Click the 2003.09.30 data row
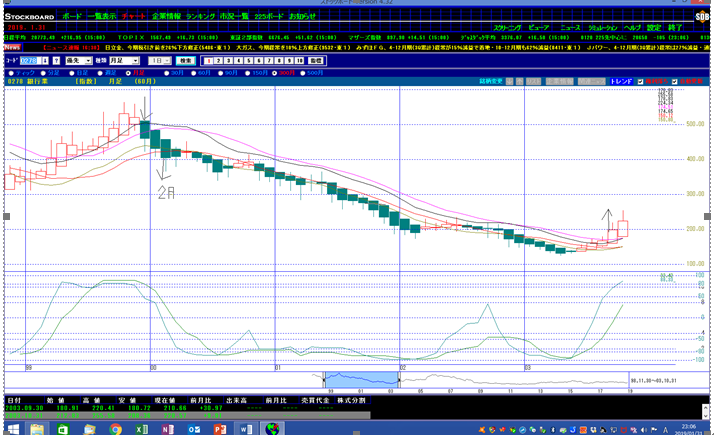 click(x=187, y=408)
